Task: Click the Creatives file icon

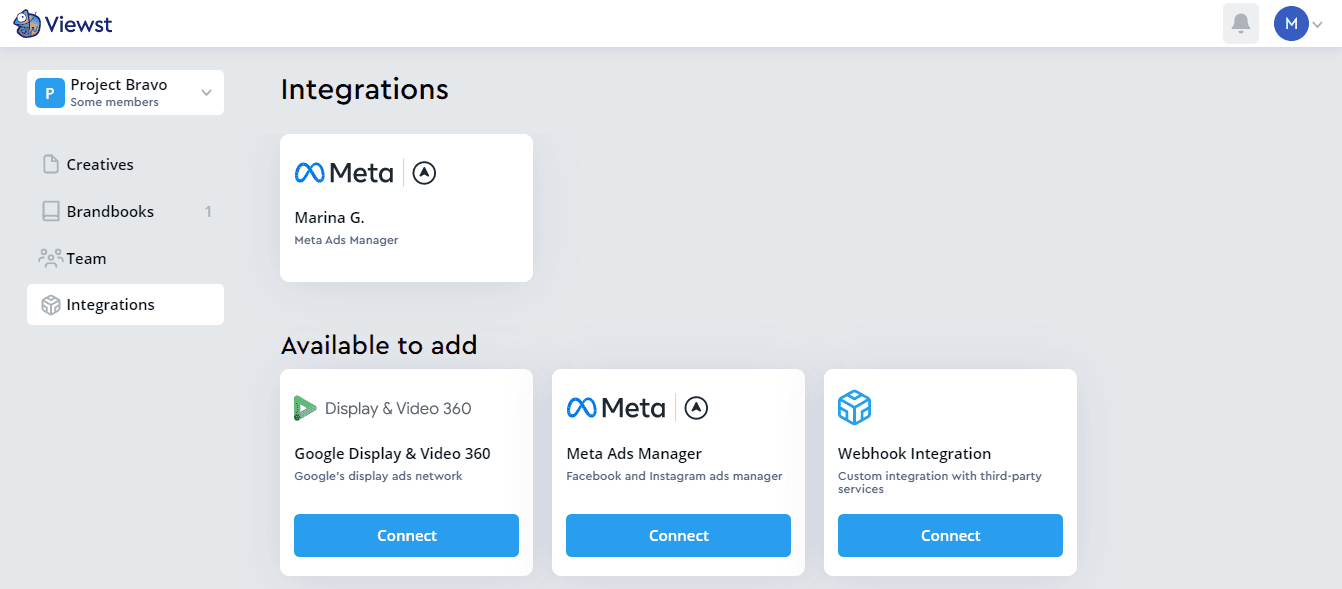Action: [50, 164]
